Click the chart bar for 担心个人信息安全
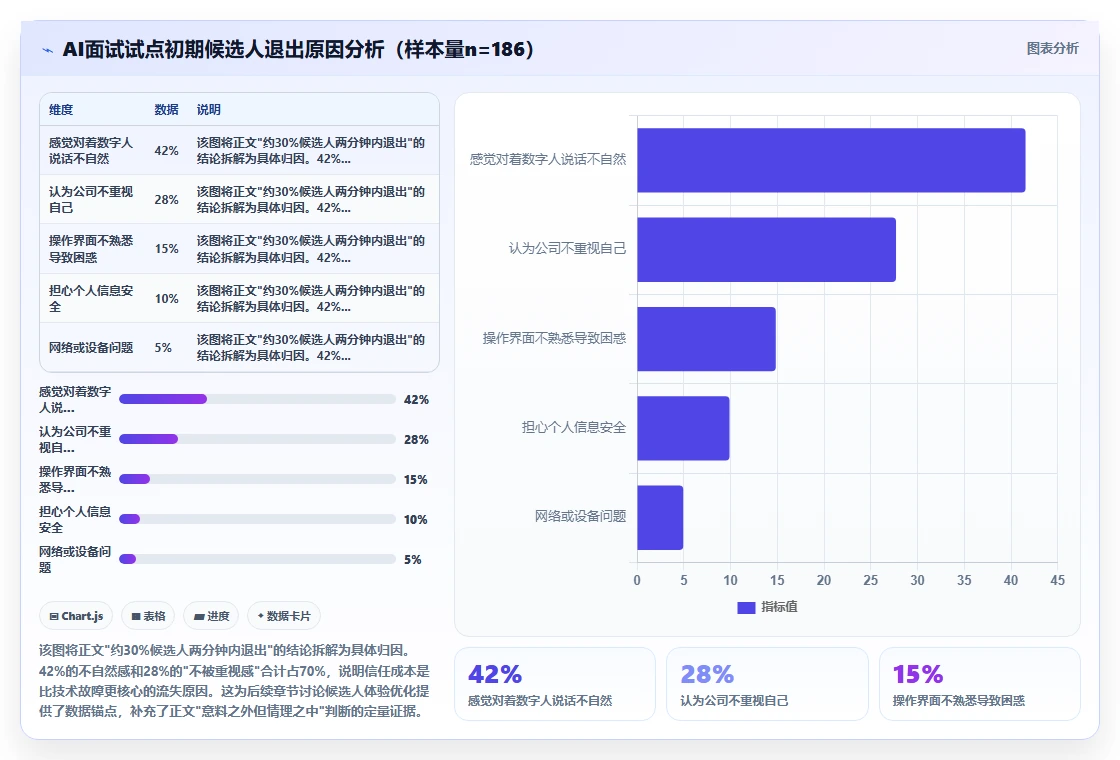 click(683, 428)
